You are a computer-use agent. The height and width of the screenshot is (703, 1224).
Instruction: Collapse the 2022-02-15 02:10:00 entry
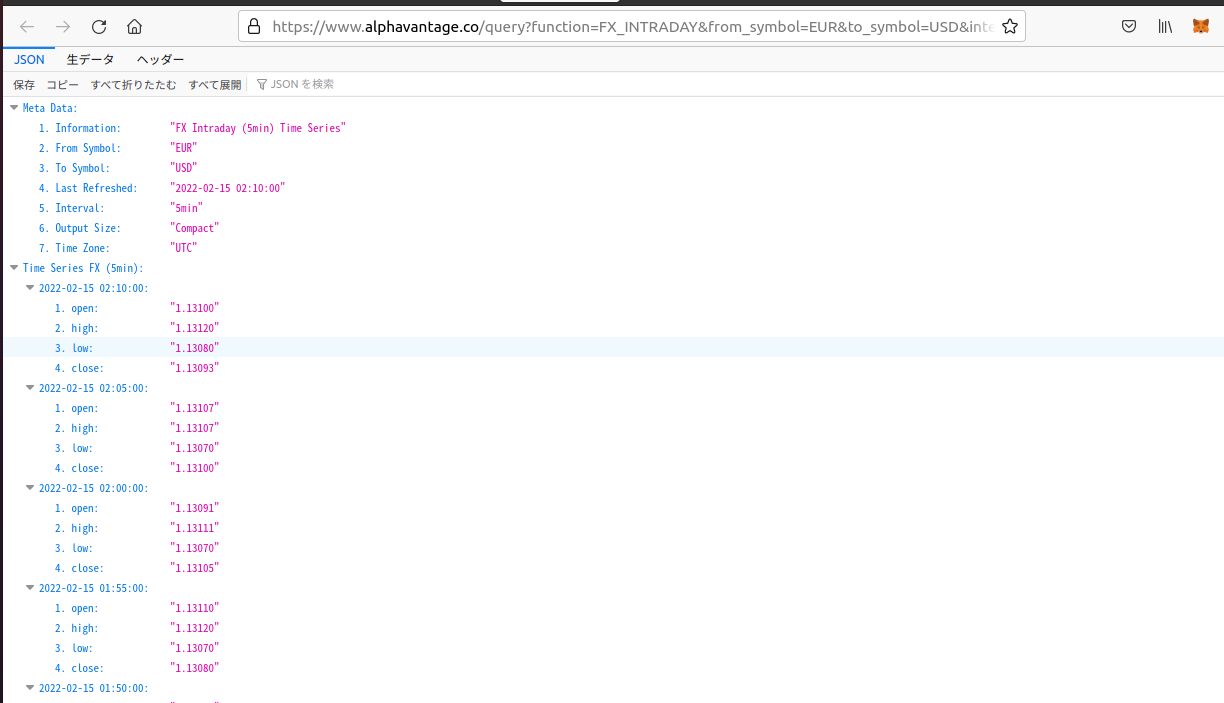(x=30, y=287)
